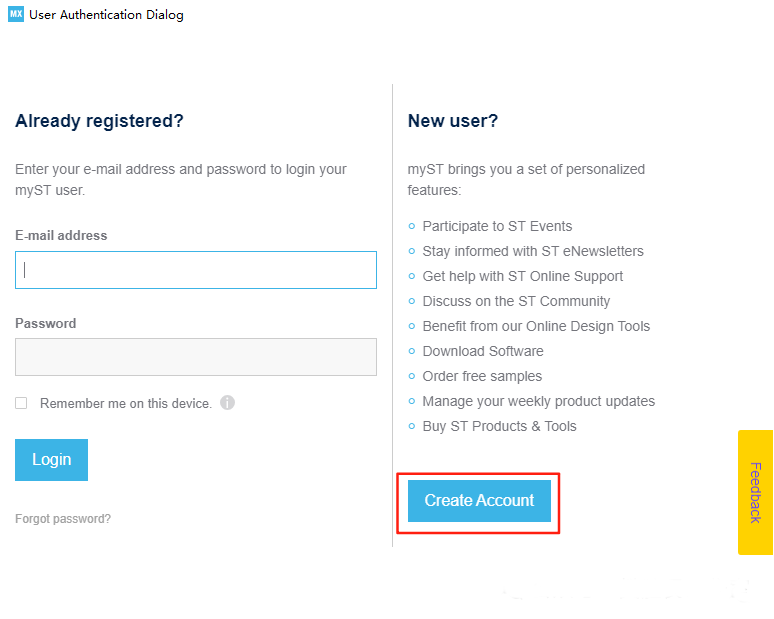Select Stay informed with ST eNewsletters text
This screenshot has height=619, width=774.
(533, 251)
